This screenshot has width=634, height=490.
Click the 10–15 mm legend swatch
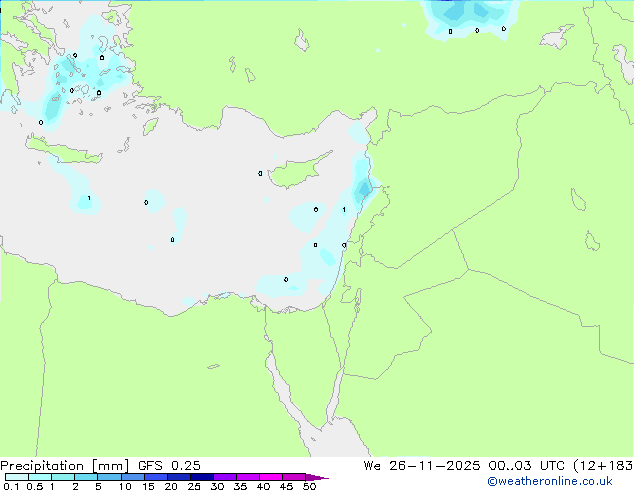coord(132,477)
